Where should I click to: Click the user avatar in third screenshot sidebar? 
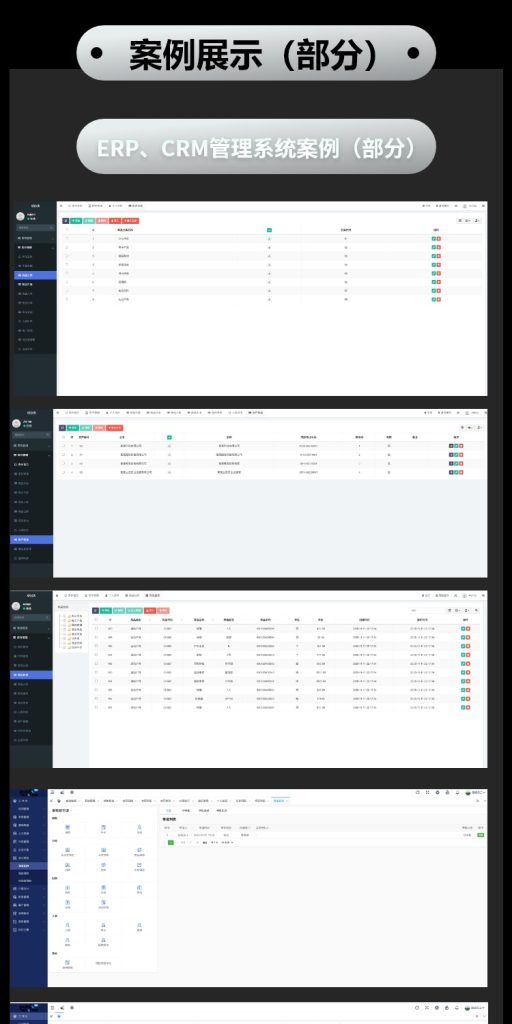pyautogui.click(x=16, y=606)
